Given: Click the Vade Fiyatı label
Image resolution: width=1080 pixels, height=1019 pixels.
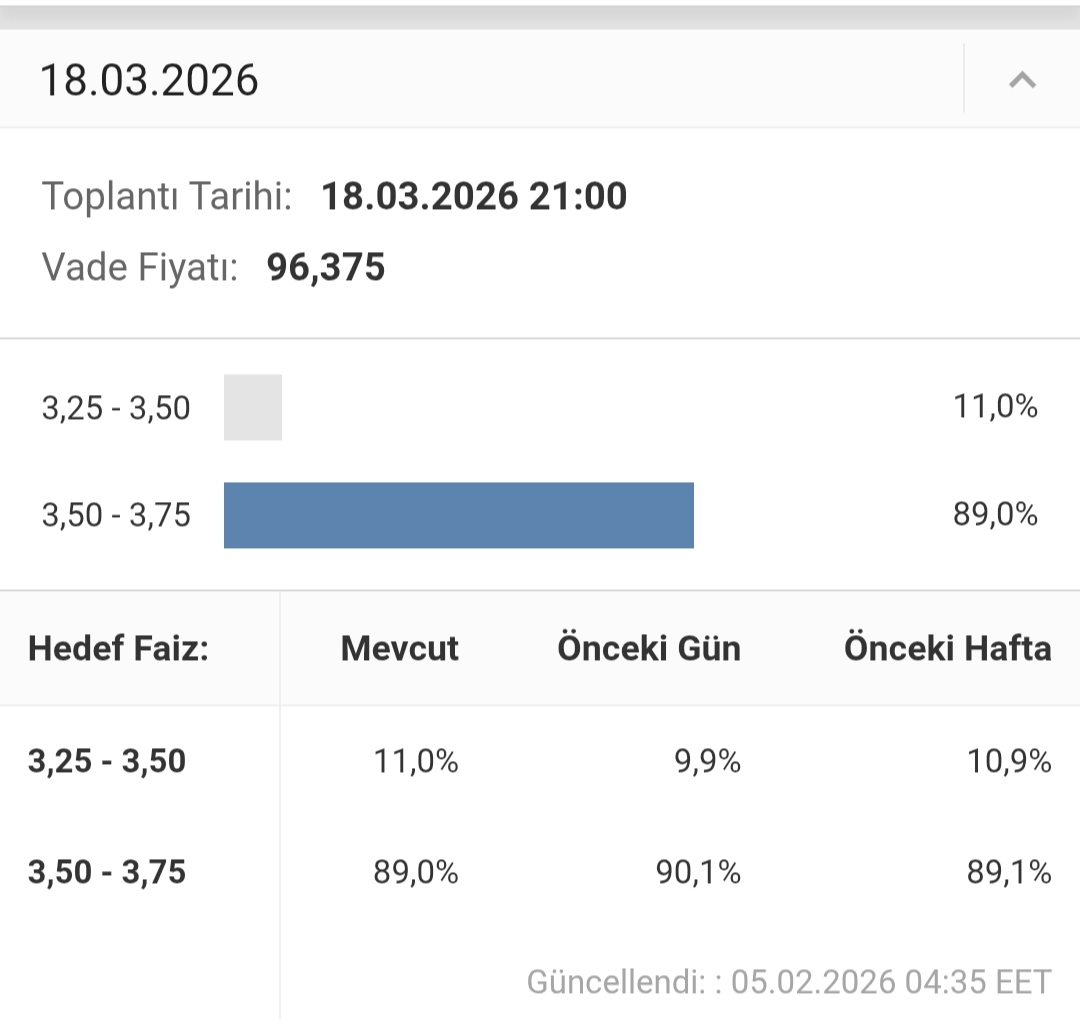Looking at the screenshot, I should point(140,267).
